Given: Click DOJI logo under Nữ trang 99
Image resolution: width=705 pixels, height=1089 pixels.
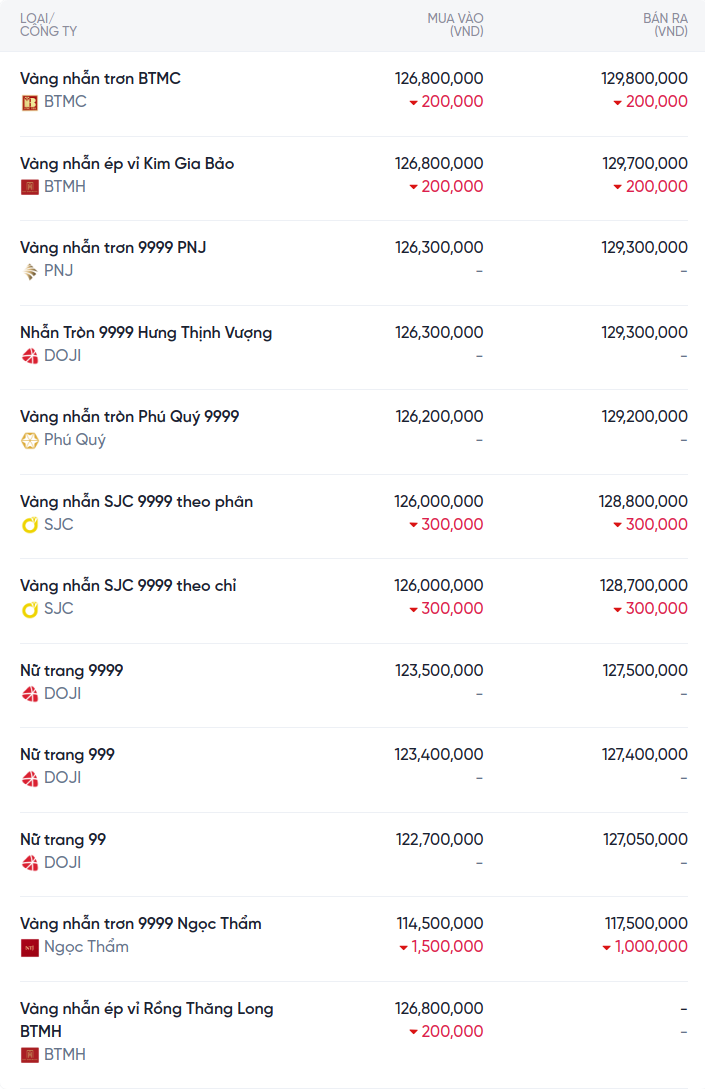Looking at the screenshot, I should point(30,863).
